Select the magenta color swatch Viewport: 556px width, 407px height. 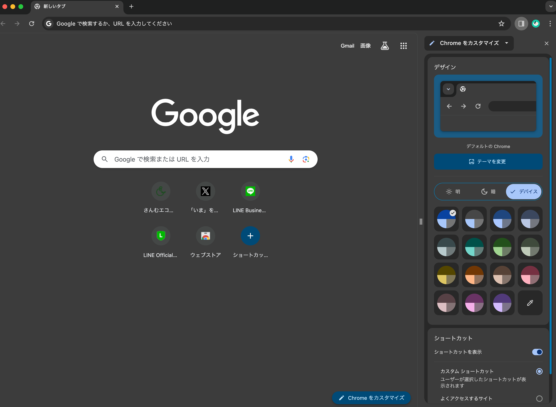474,303
